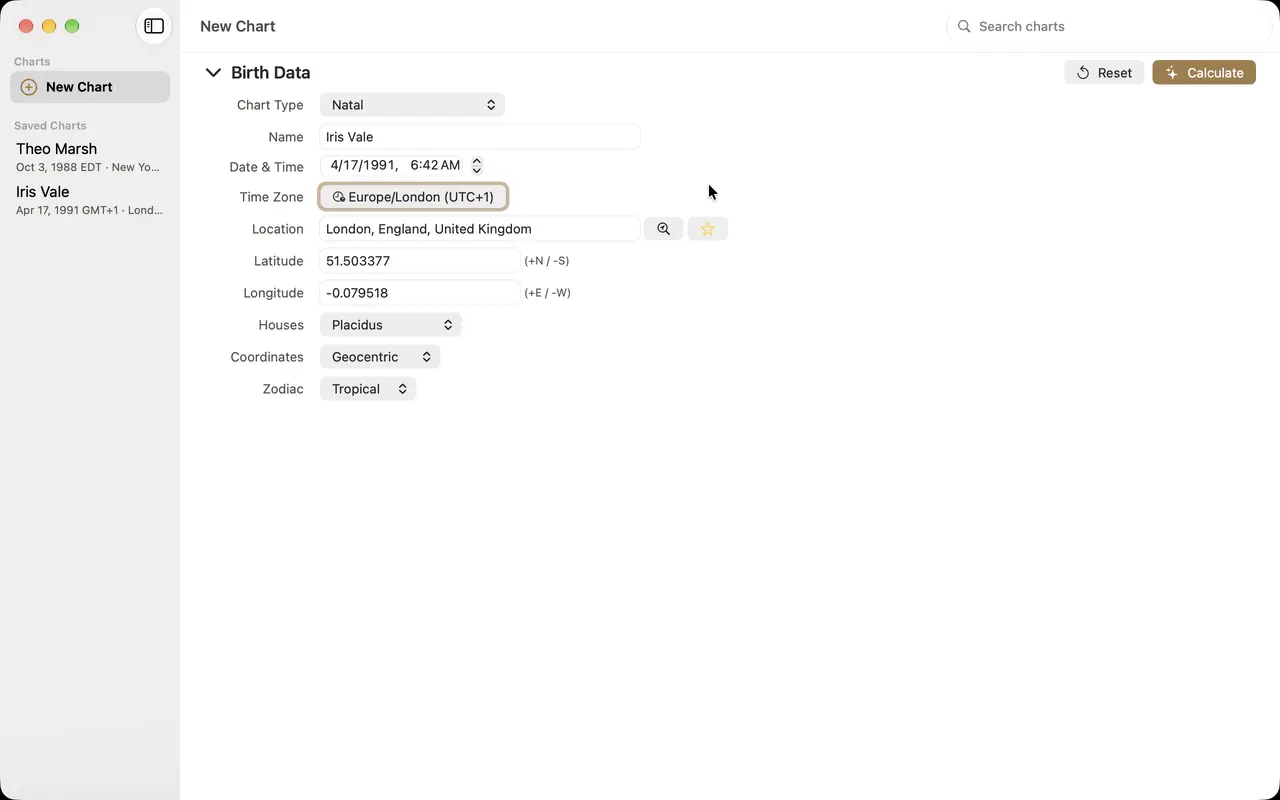
Task: Open the Coordinates Geocentric dropdown
Action: click(x=380, y=357)
